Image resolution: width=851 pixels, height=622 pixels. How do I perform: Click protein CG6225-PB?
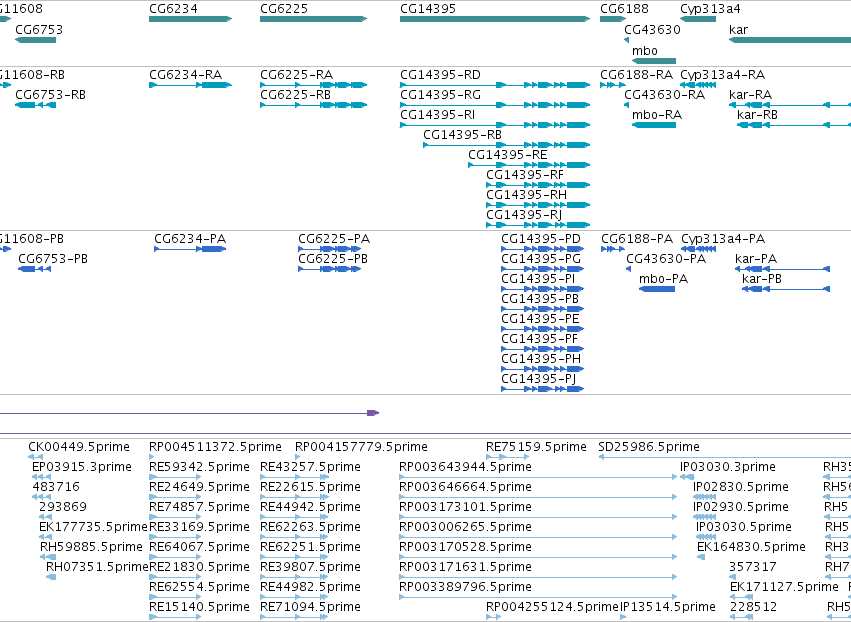point(333,259)
